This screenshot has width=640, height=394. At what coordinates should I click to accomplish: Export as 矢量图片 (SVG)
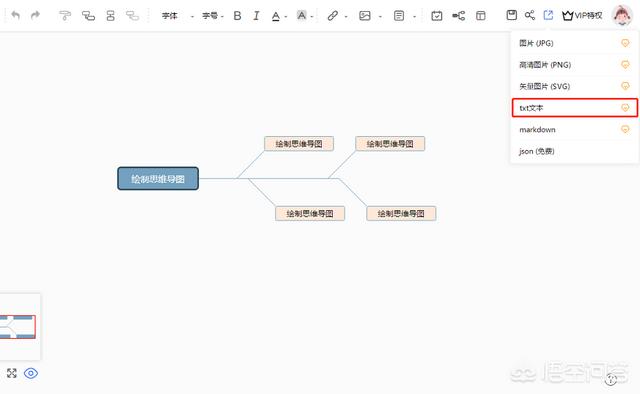click(x=574, y=86)
